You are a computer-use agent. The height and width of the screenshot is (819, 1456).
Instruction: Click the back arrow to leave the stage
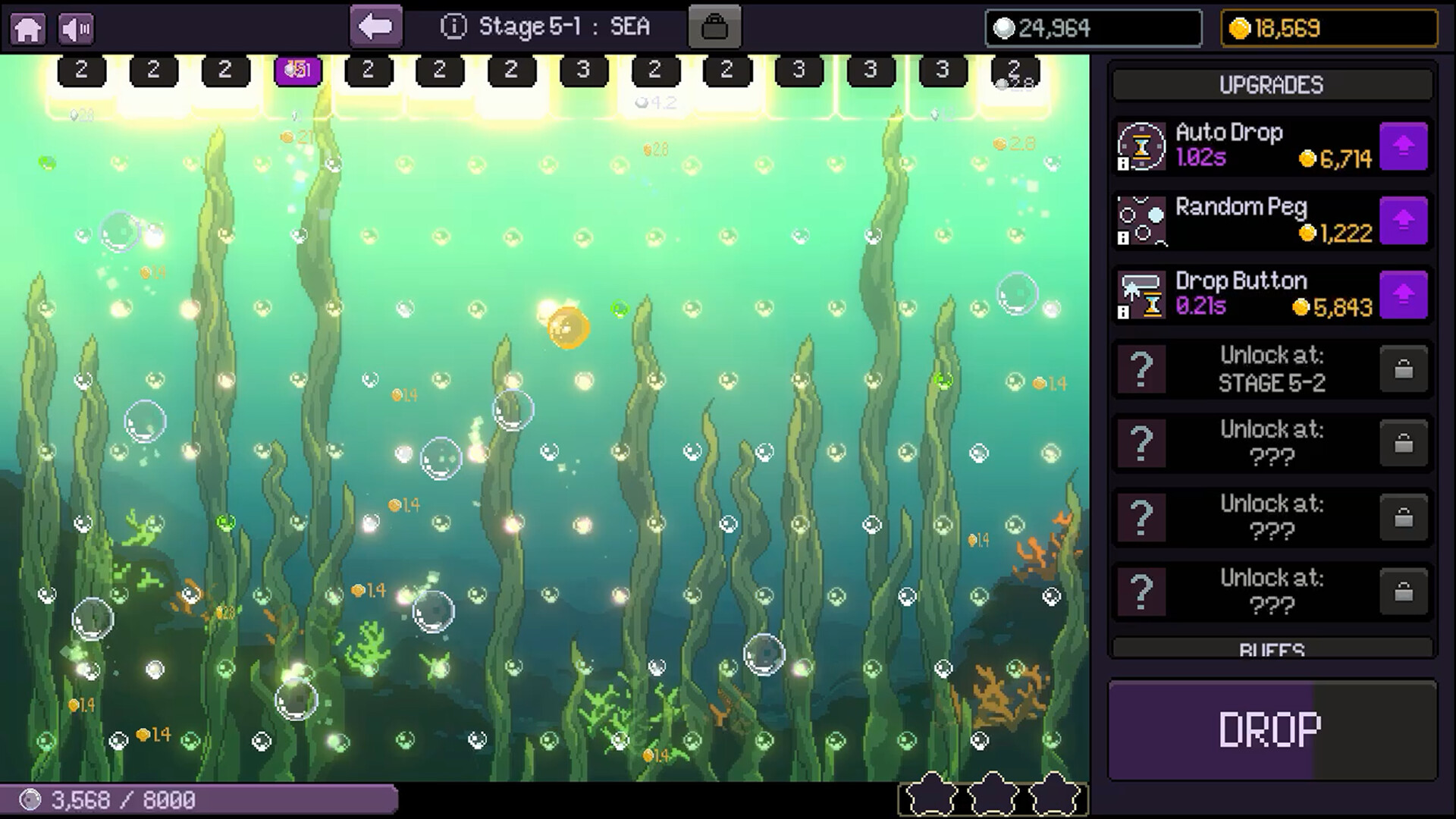pyautogui.click(x=375, y=27)
